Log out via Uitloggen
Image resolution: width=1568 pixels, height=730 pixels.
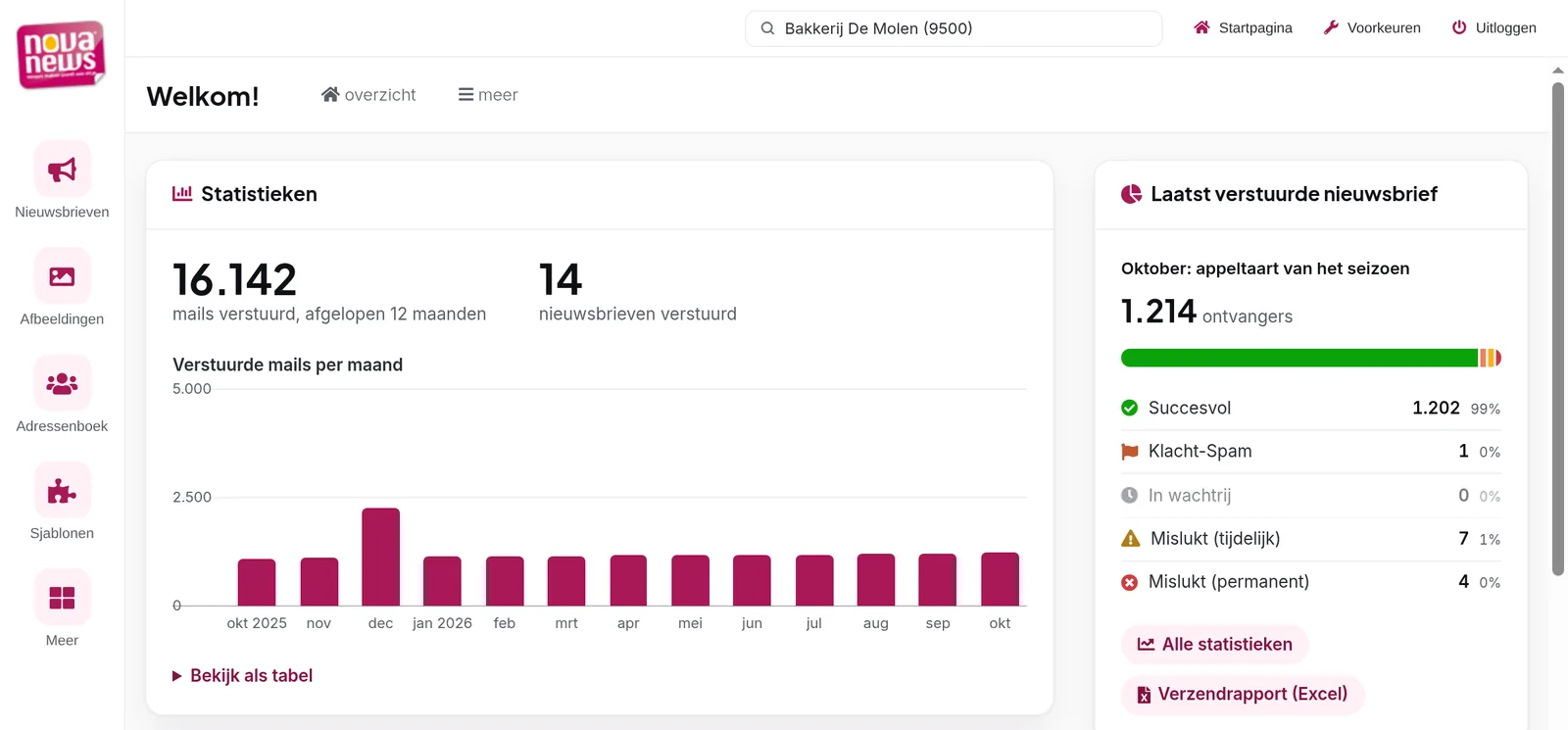[1494, 27]
